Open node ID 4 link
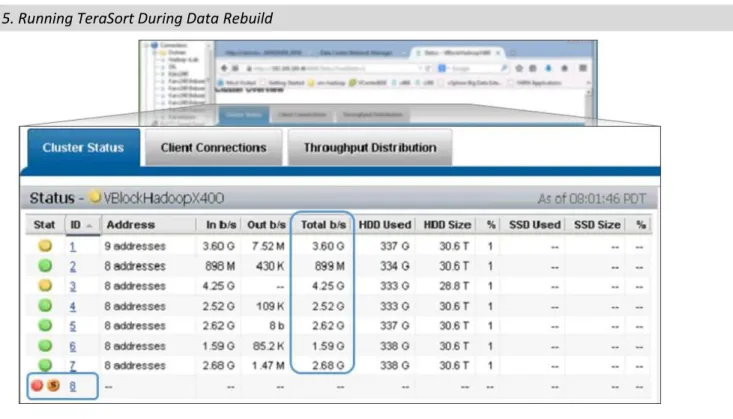 tap(72, 307)
